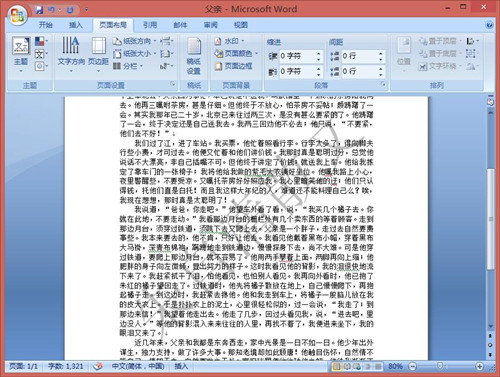
Task: Click the 字数: 1,321 word count
Action: tap(66, 366)
